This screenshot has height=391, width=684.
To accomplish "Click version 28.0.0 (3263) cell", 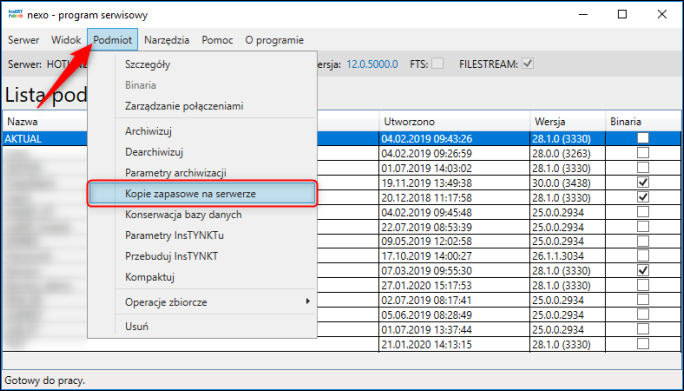I will (568, 154).
